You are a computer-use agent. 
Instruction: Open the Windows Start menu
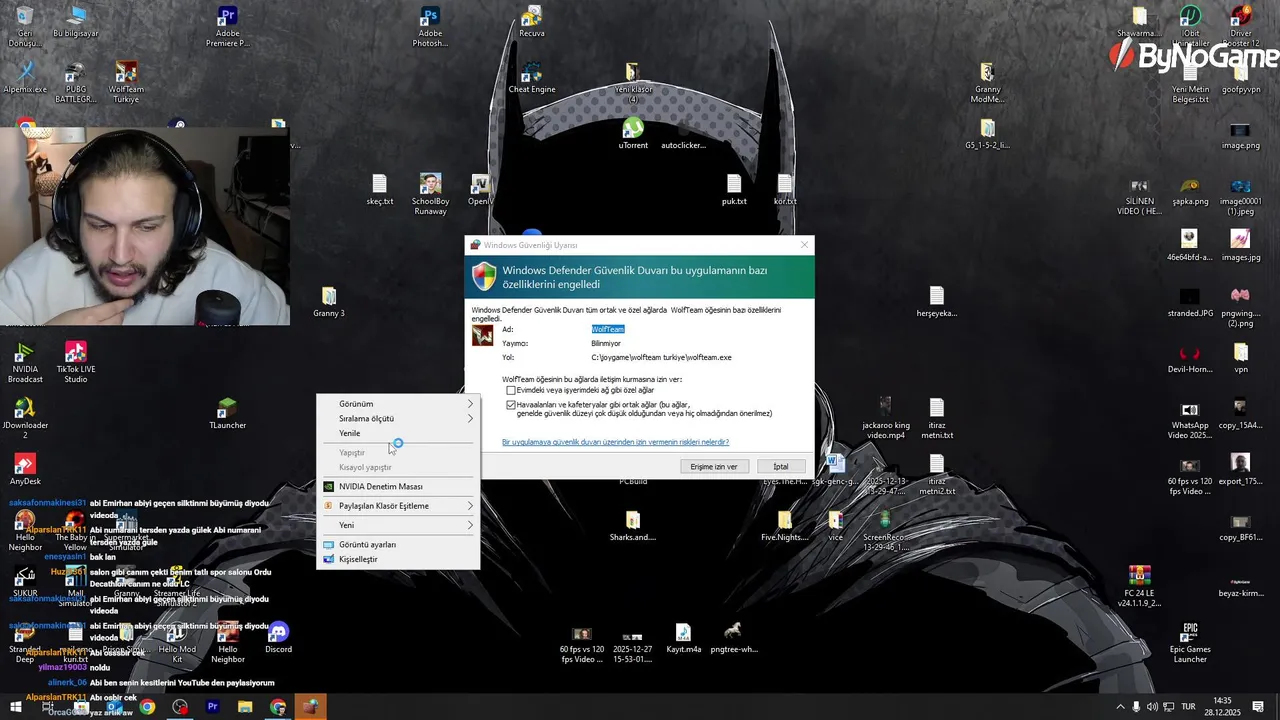[x=15, y=707]
